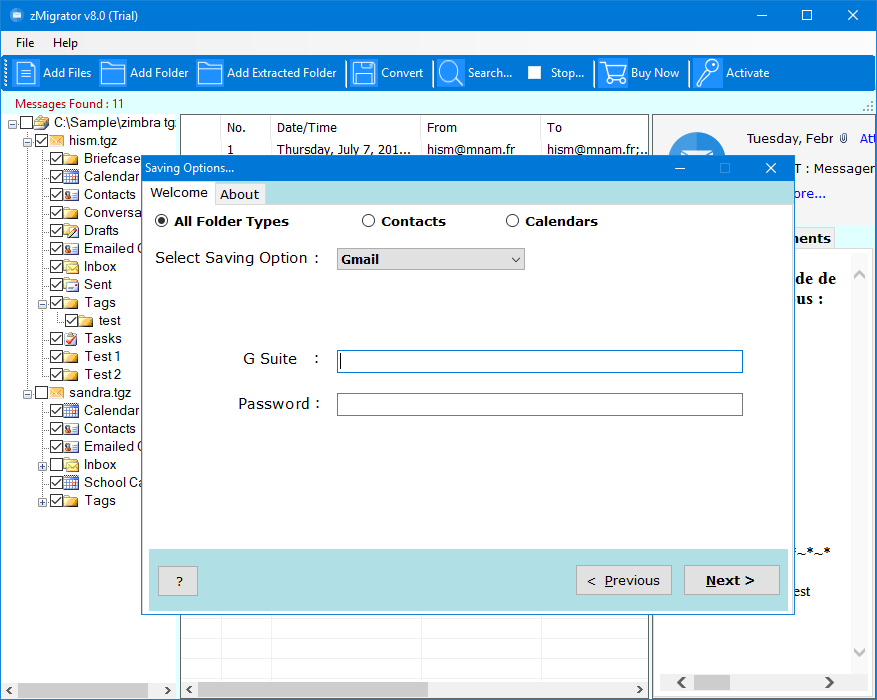Click the preview pane horizontal scrollbar thumb

[x=712, y=682]
